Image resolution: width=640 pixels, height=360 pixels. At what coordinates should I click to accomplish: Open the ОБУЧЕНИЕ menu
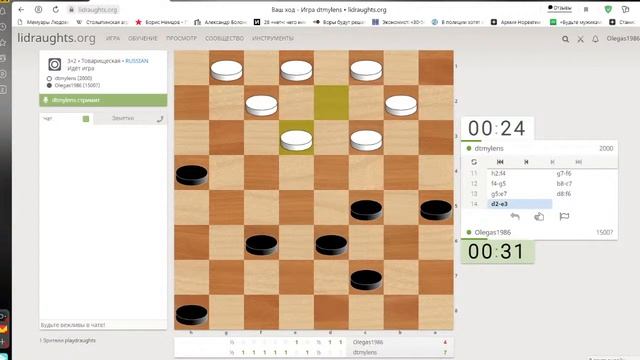pyautogui.click(x=142, y=38)
